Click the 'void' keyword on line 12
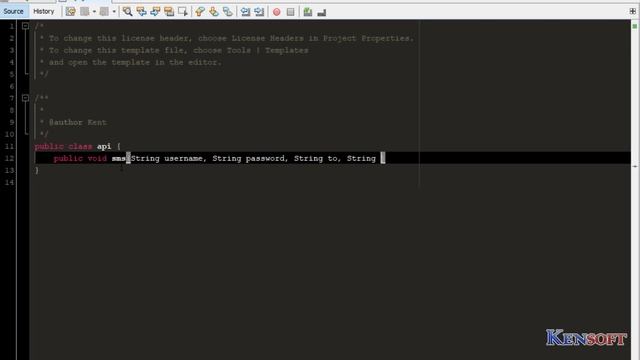 (97, 158)
